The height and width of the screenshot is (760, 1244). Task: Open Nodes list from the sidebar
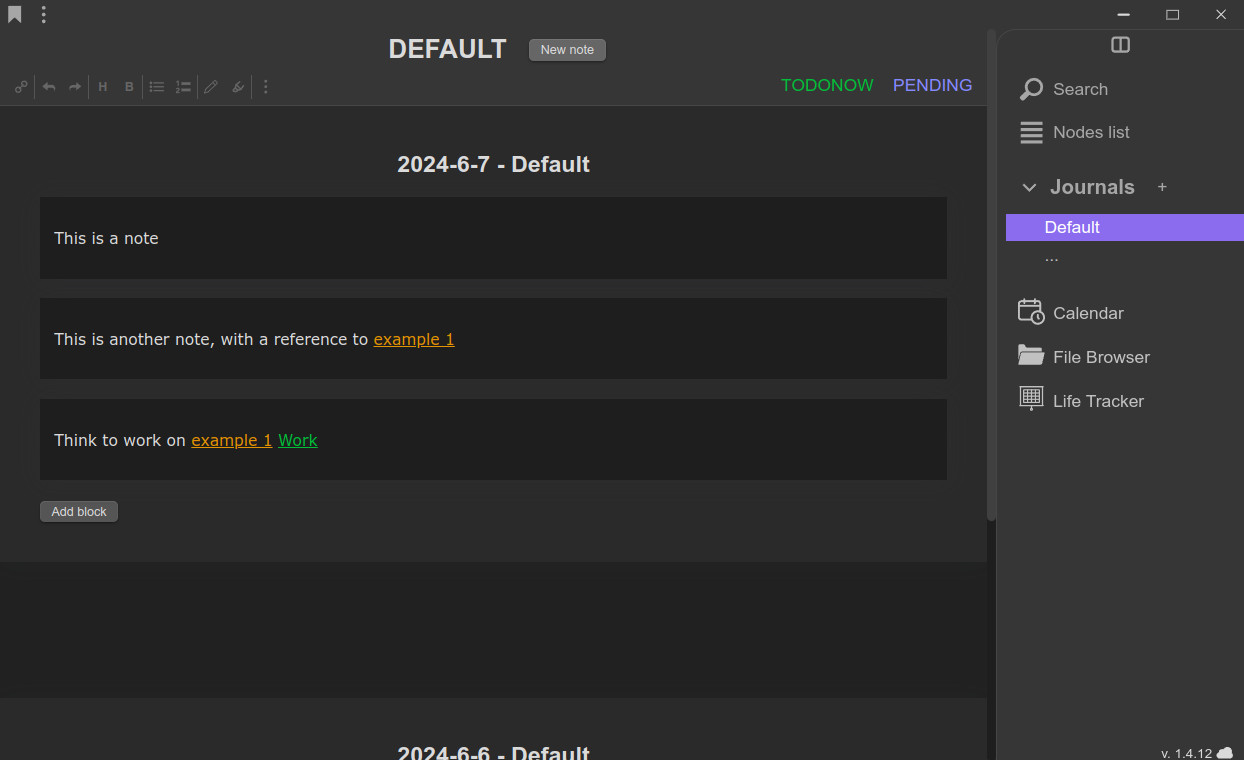(x=1091, y=132)
